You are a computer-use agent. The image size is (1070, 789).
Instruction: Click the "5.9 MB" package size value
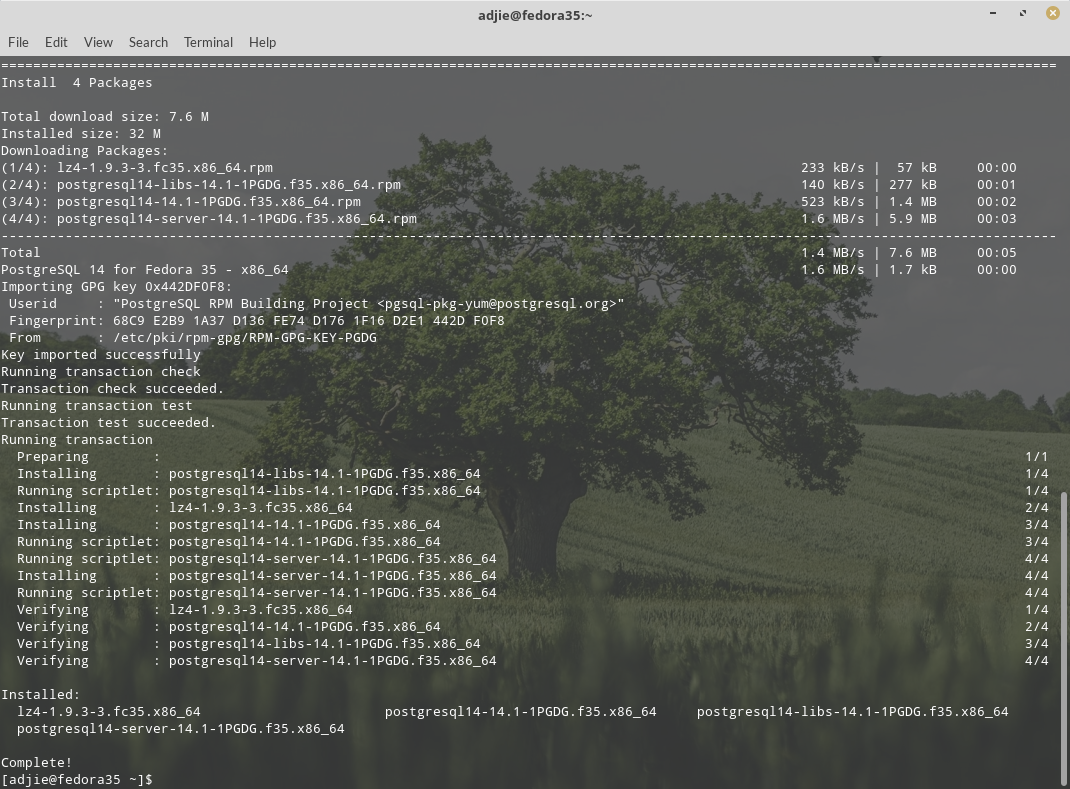point(913,219)
